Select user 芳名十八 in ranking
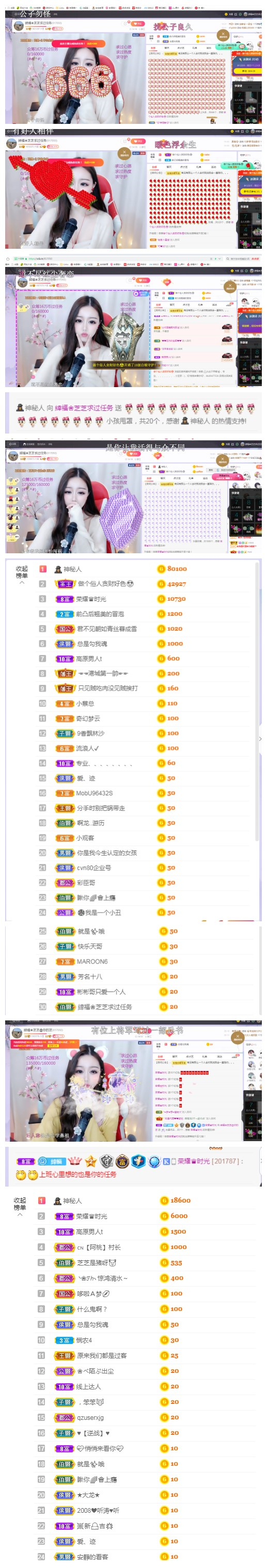The image size is (267, 1568). click(x=90, y=977)
